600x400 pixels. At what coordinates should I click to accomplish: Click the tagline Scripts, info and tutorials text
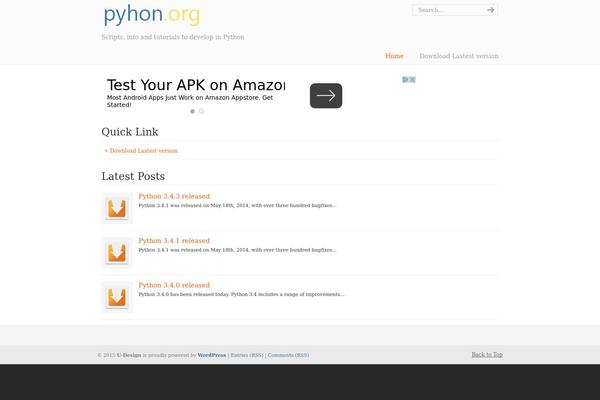pos(173,37)
